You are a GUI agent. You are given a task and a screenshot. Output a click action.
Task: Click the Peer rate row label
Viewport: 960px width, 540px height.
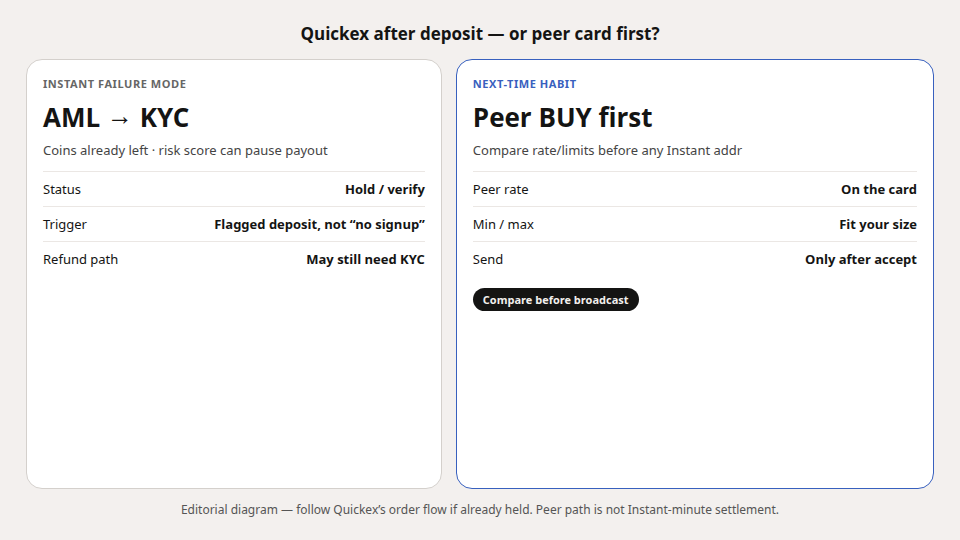(x=500, y=190)
